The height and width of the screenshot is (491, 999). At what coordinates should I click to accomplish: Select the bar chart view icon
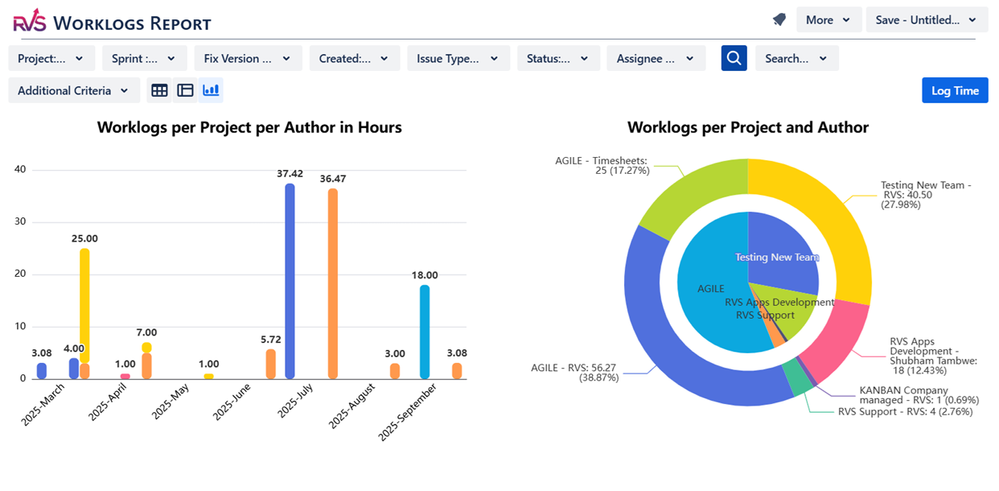pos(211,91)
